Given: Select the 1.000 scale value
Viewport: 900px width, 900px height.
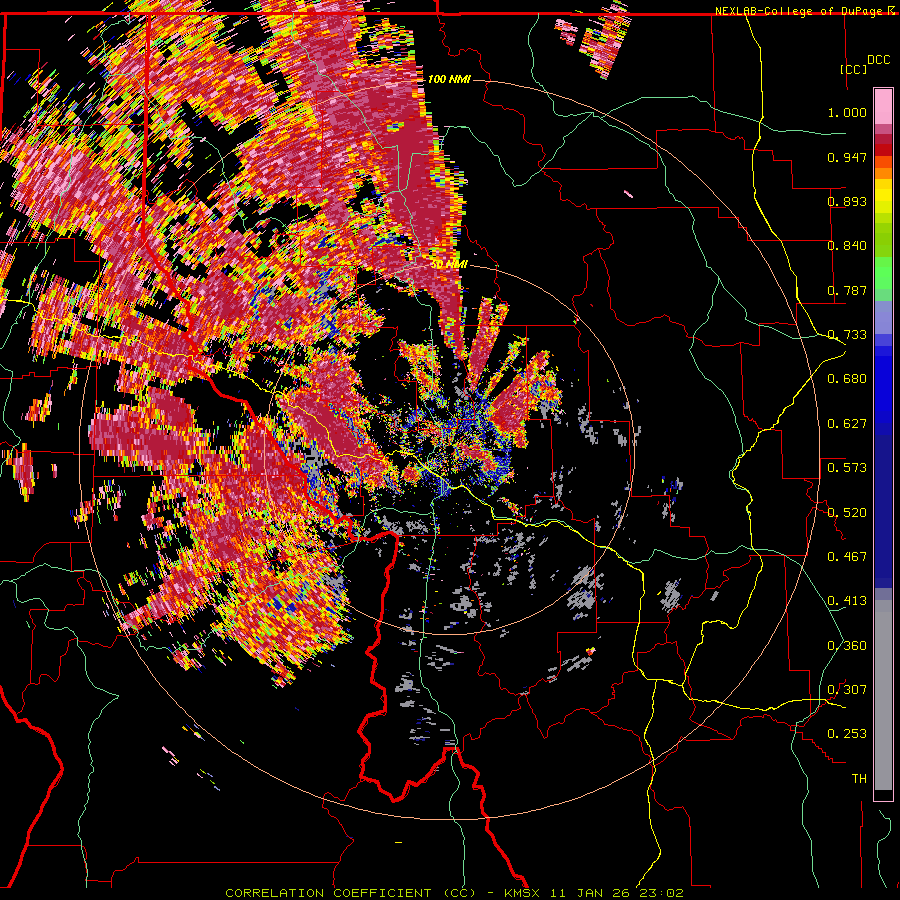Looking at the screenshot, I should (847, 112).
